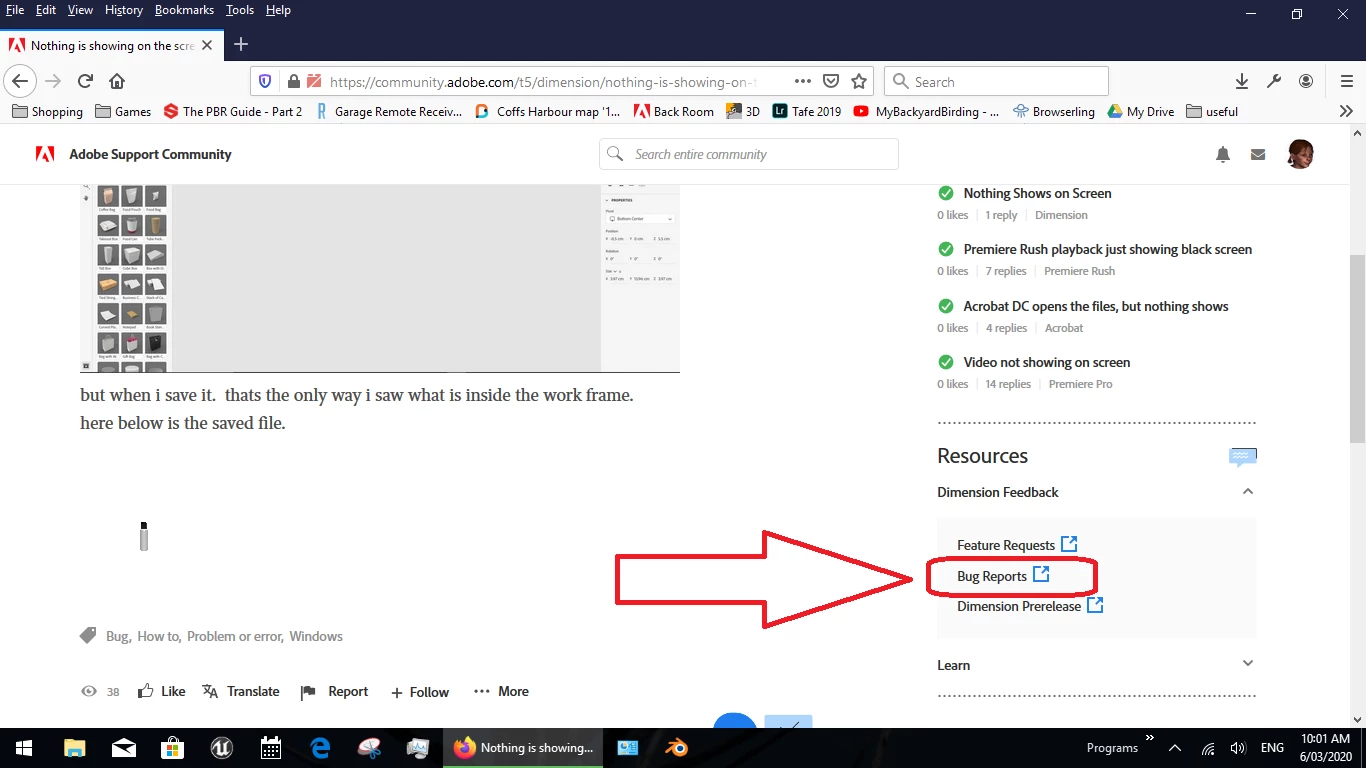Viewport: 1366px width, 768px height.
Task: Open the Dimension Prerelease link
Action: pos(1030,606)
